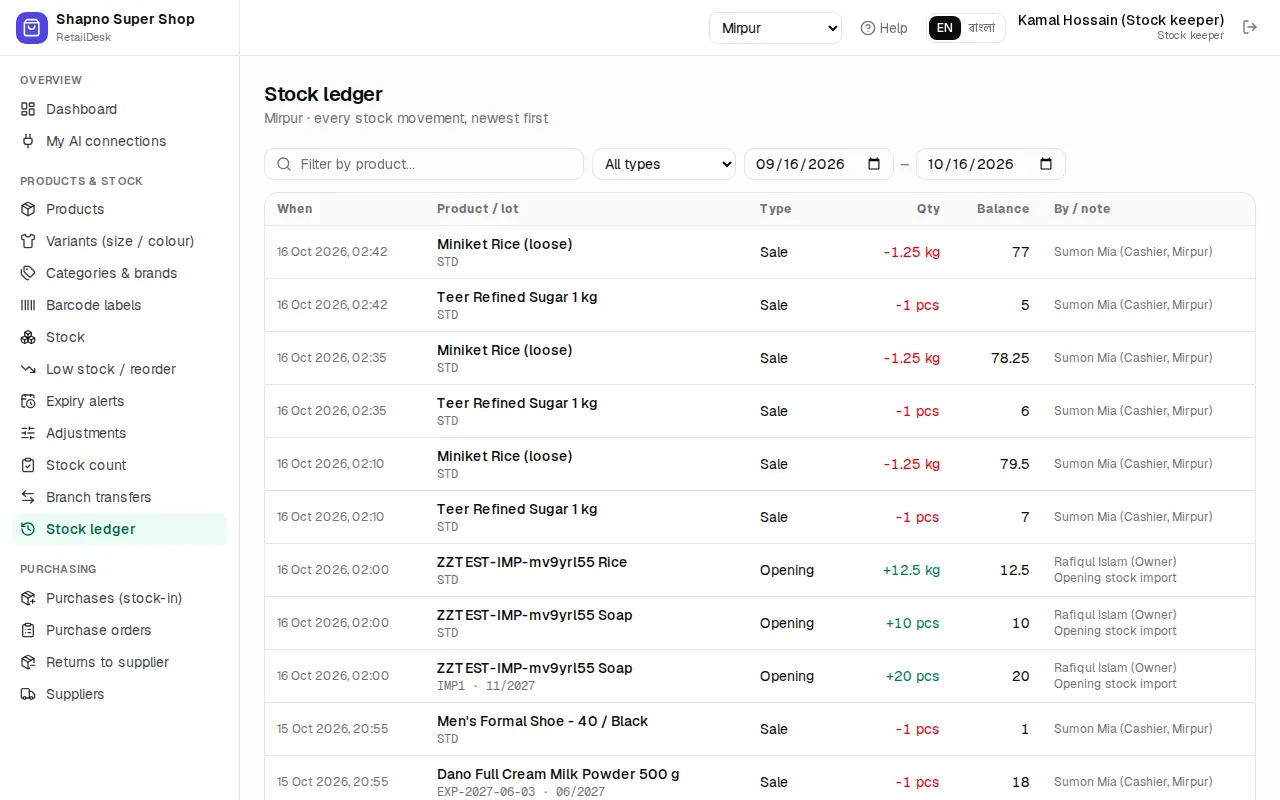Navigate to Expiry alerts

(120, 401)
